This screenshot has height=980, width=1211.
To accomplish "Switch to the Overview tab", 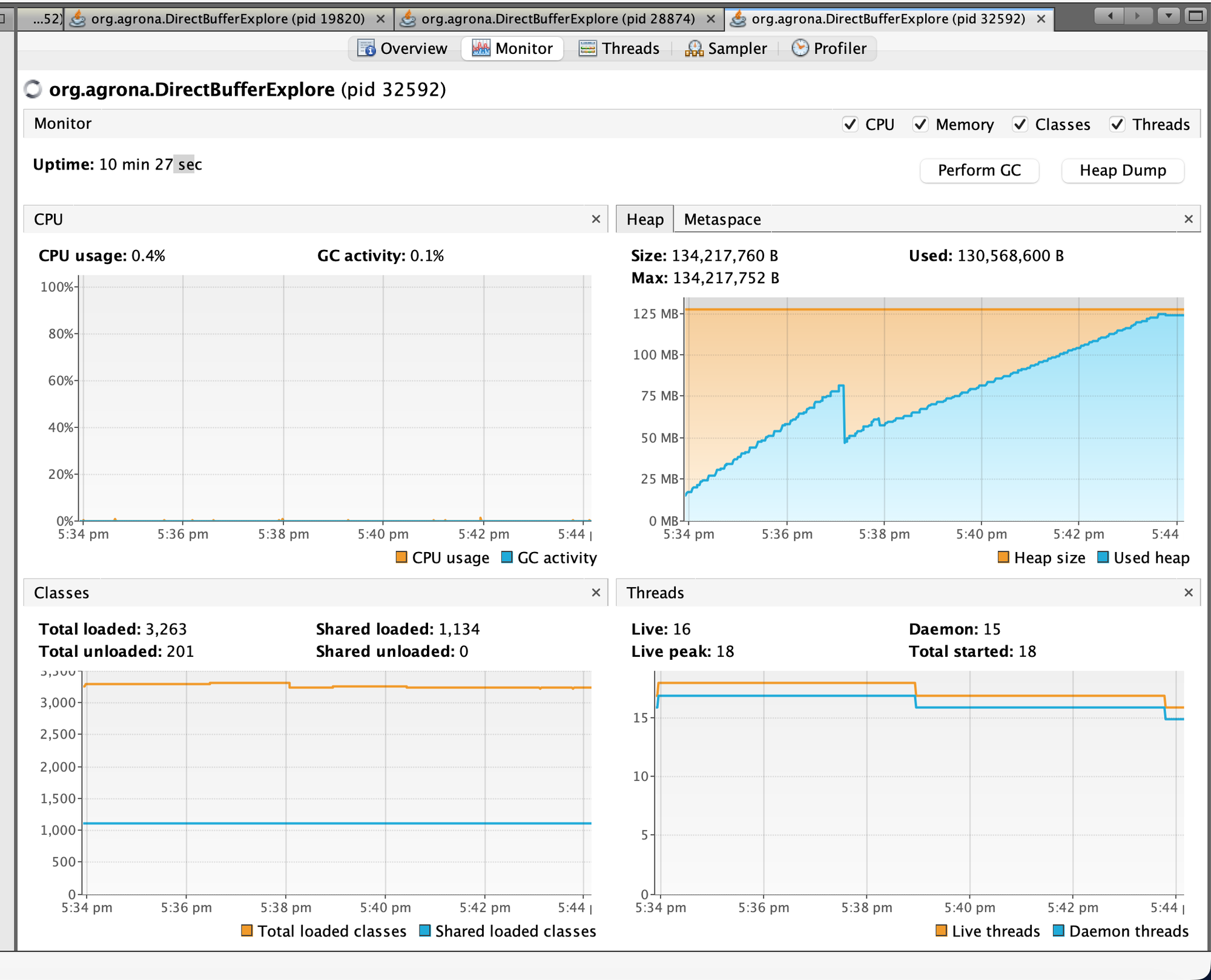I will [402, 48].
